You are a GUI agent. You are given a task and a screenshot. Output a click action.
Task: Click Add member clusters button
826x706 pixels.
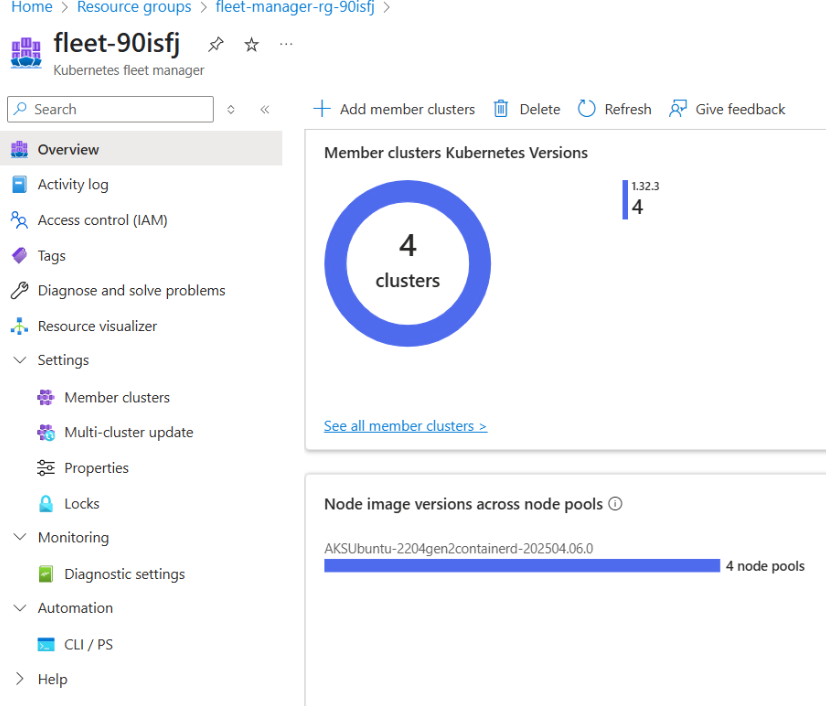(x=394, y=109)
